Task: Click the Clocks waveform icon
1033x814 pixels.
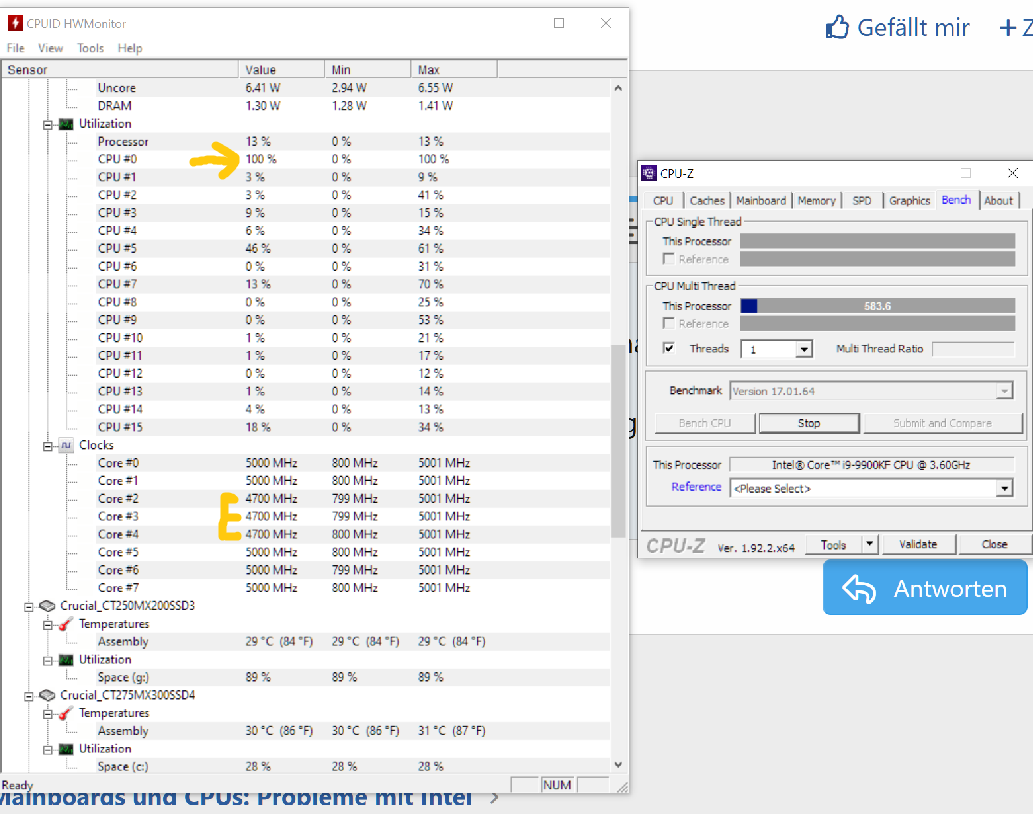Action: coord(66,445)
